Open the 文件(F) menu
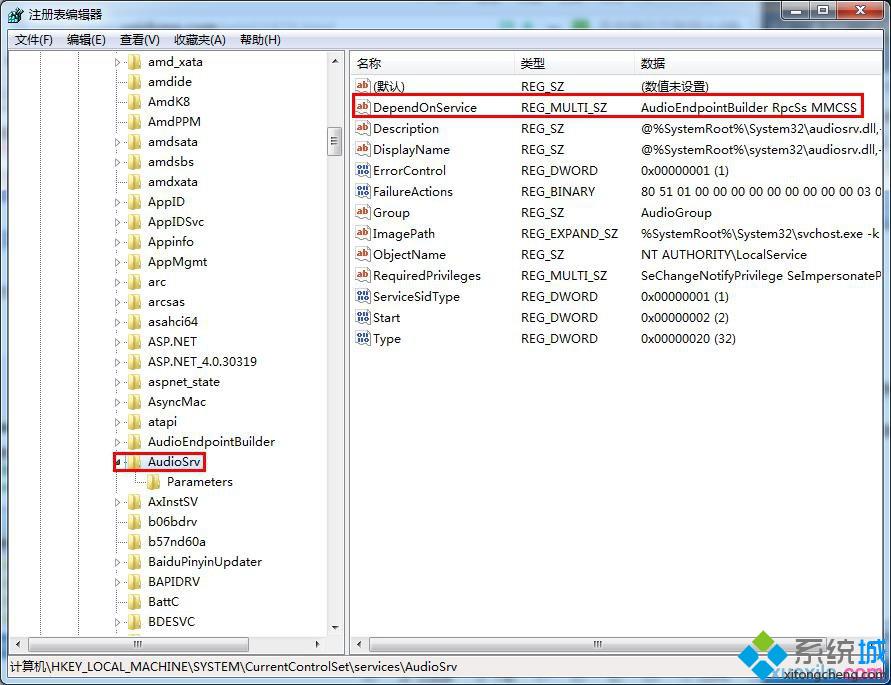891x685 pixels. click(34, 40)
